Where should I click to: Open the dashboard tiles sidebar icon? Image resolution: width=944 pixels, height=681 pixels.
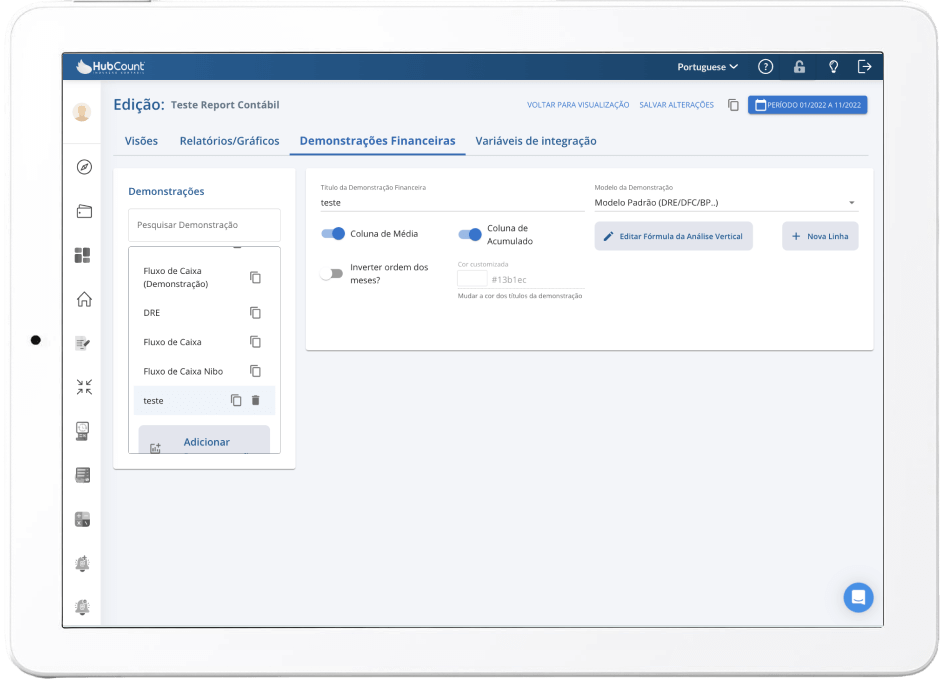82,255
